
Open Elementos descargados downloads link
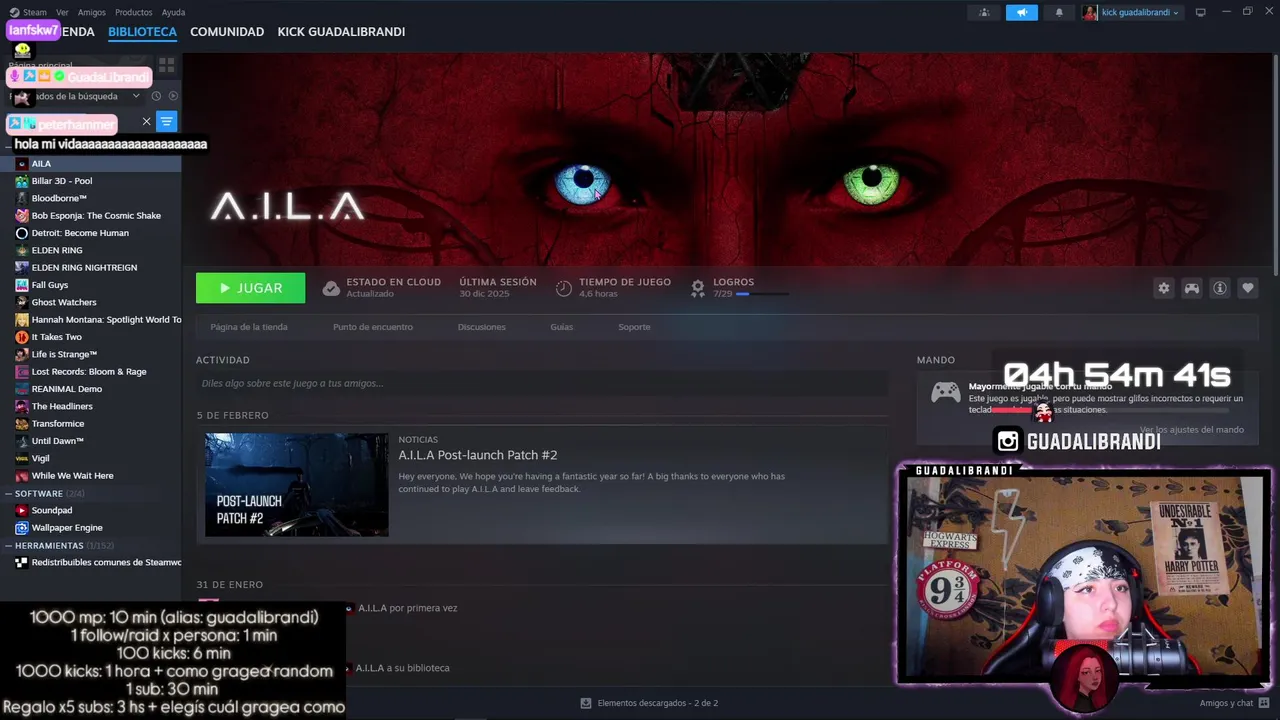coord(650,703)
